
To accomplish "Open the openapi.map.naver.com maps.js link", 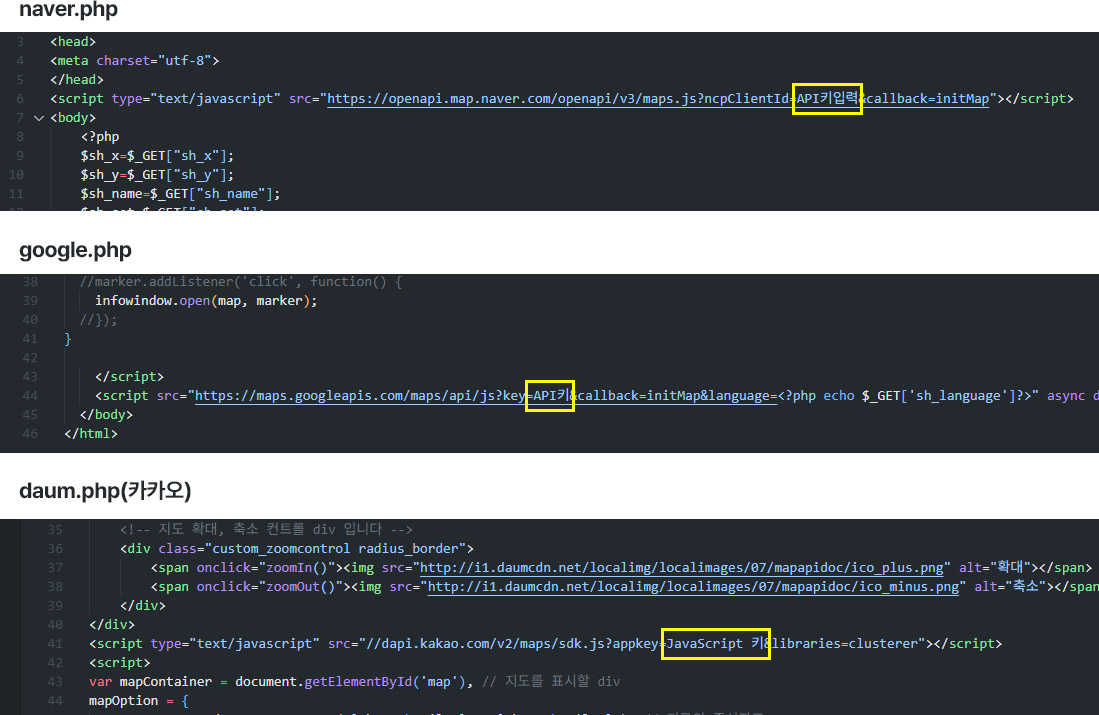I will pyautogui.click(x=658, y=99).
